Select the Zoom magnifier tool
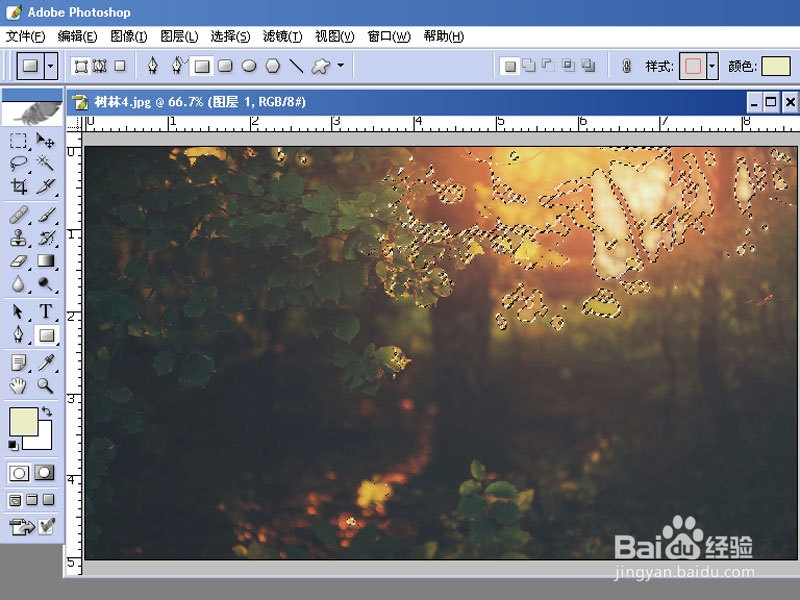 [45, 386]
